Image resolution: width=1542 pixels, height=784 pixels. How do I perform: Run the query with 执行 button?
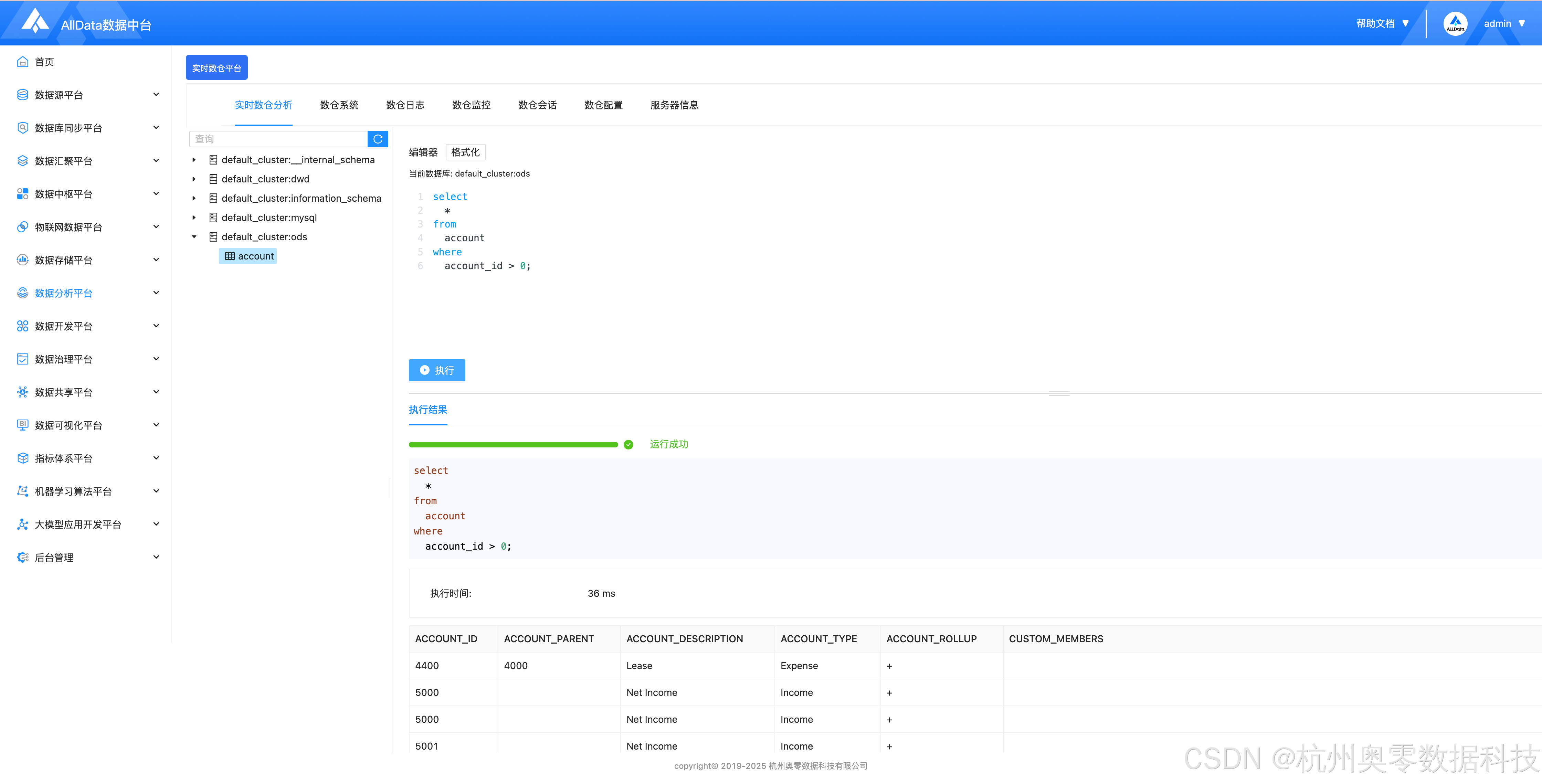[x=436, y=370]
